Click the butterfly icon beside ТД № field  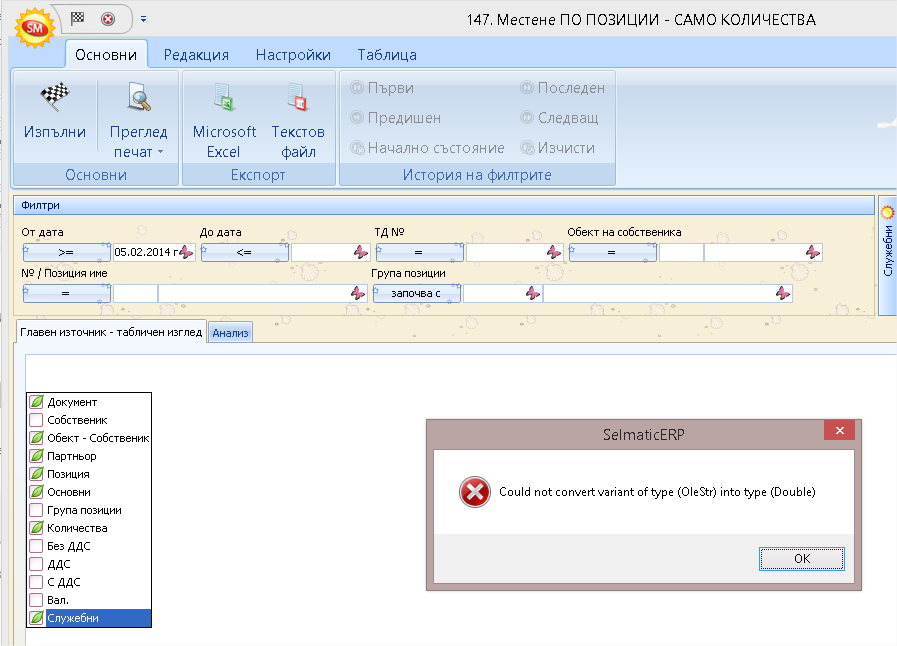pyautogui.click(x=554, y=252)
